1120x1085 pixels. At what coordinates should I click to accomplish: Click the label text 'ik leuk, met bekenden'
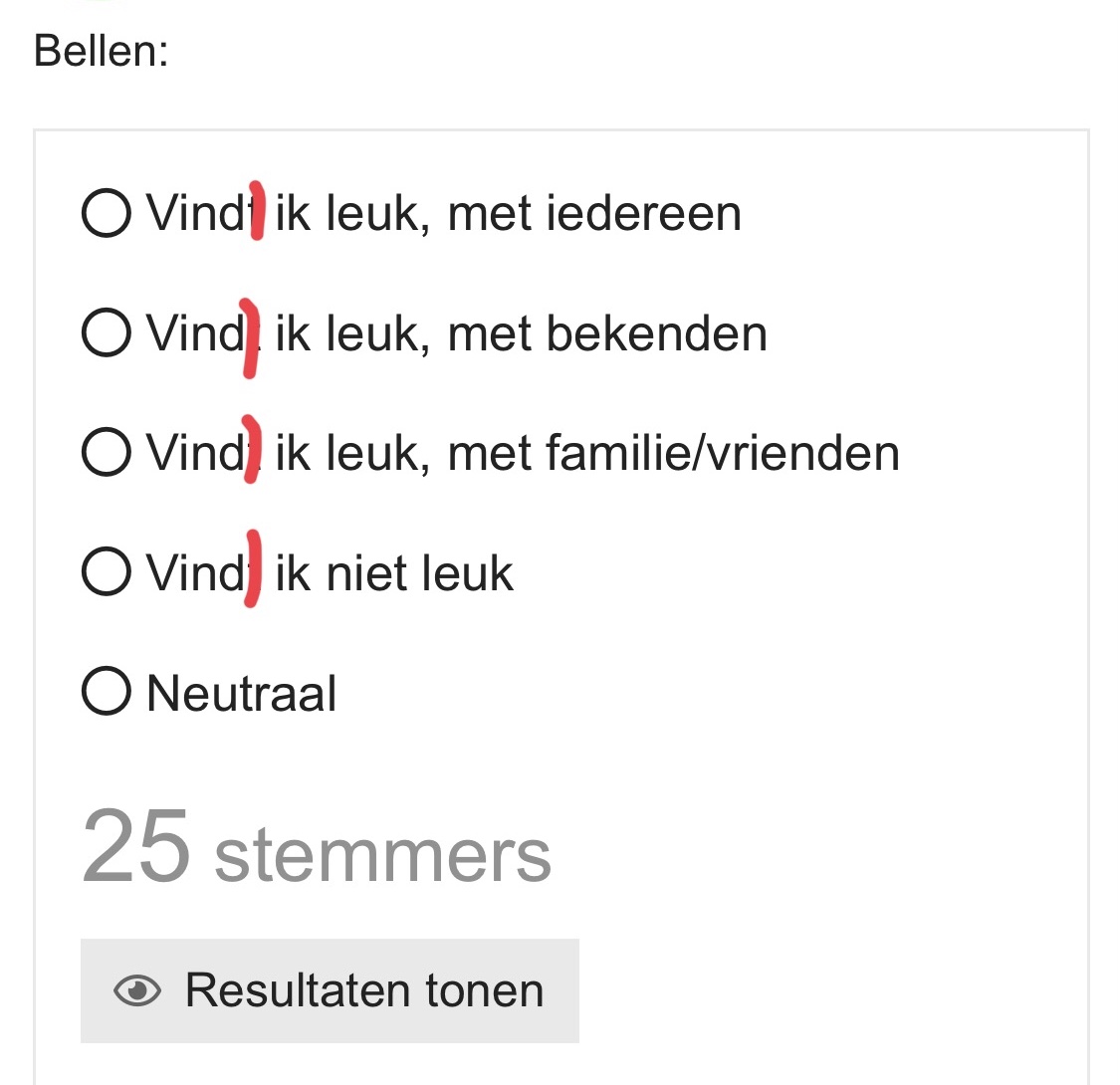coord(521,332)
